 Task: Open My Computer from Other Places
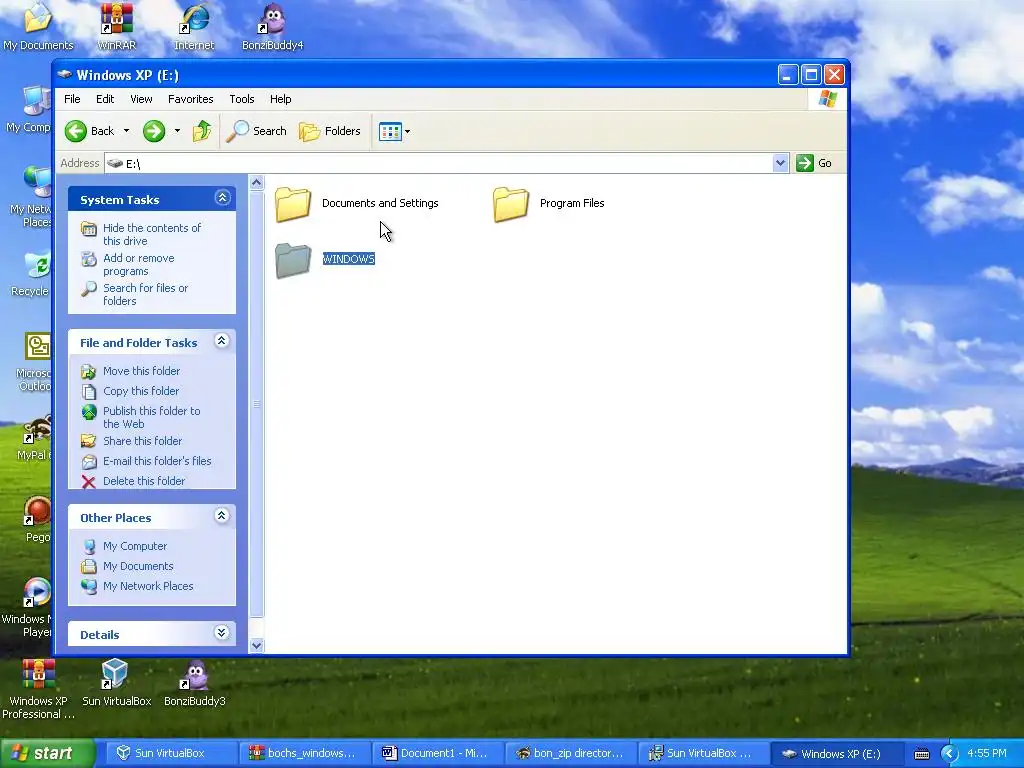[135, 547]
